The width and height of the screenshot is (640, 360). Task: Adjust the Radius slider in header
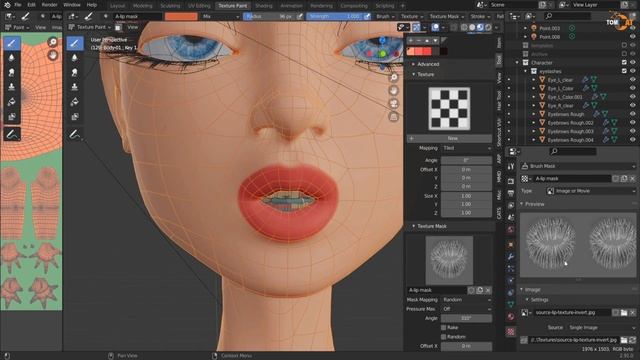click(269, 16)
